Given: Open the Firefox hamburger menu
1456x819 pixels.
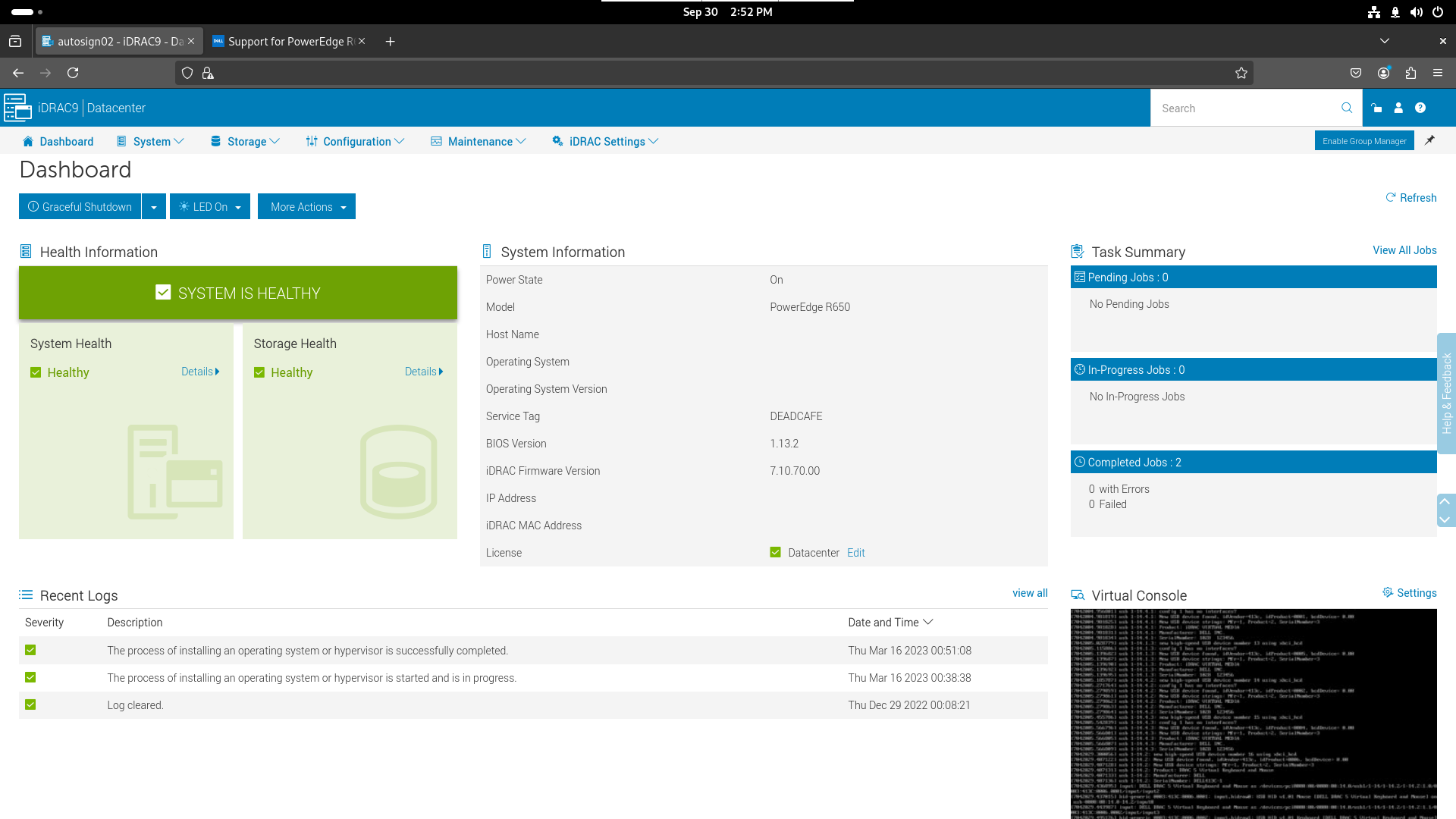Looking at the screenshot, I should [1438, 73].
